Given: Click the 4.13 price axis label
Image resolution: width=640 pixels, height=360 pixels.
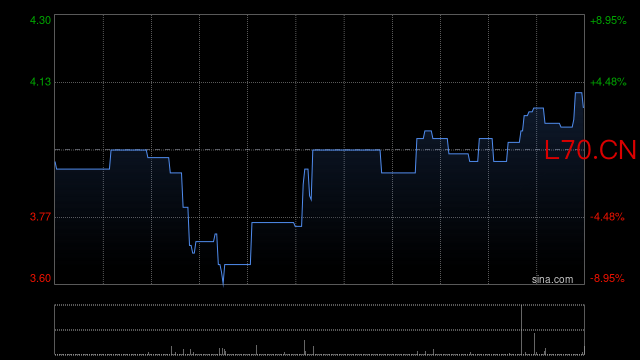Looking at the screenshot, I should pos(40,82).
